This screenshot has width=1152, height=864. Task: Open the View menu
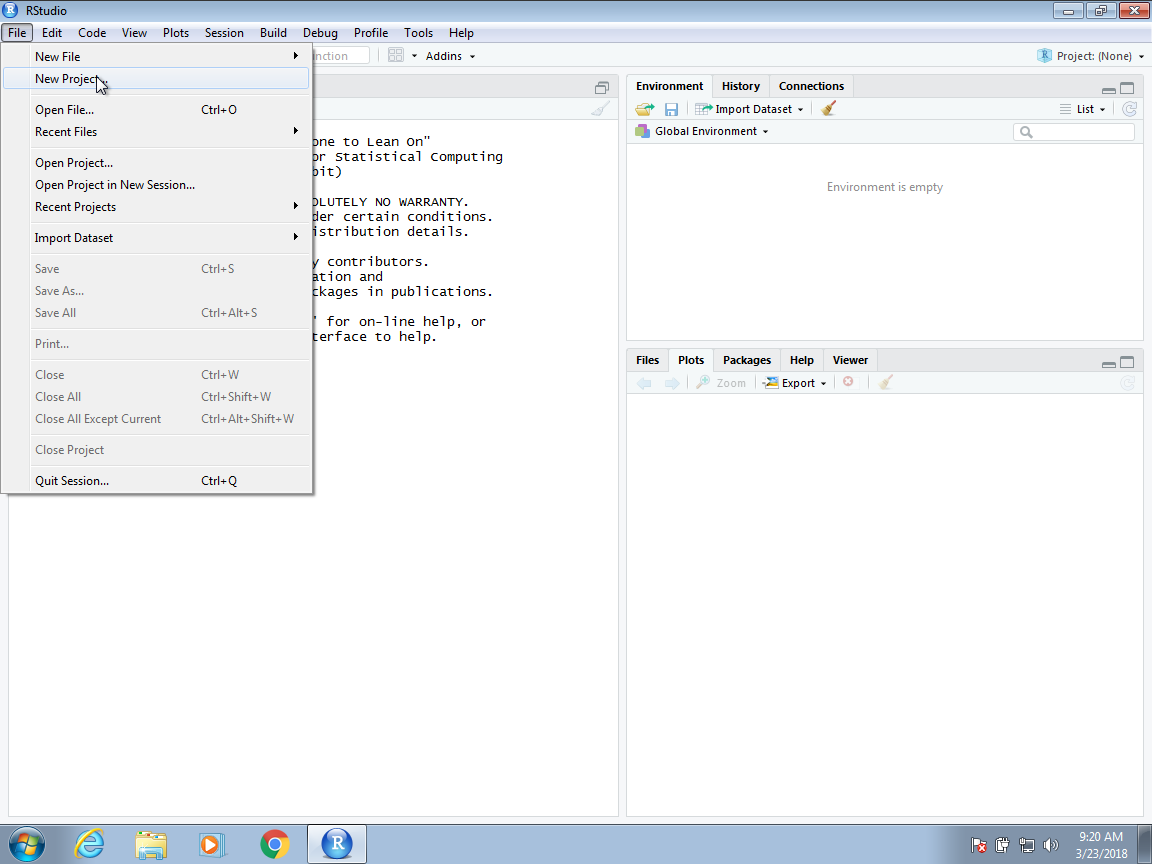(x=134, y=33)
